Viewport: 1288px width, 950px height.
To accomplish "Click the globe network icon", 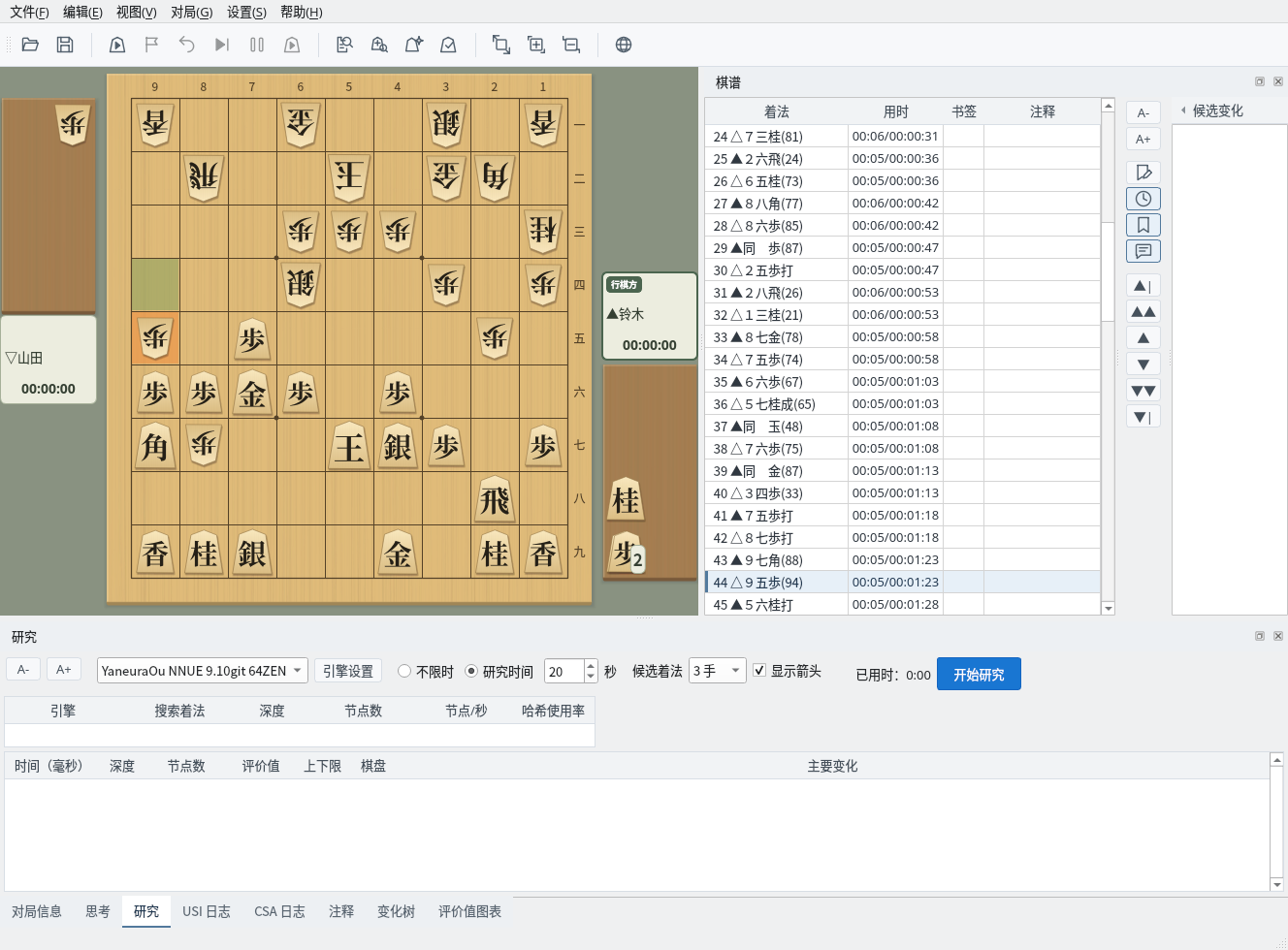I will click(624, 45).
